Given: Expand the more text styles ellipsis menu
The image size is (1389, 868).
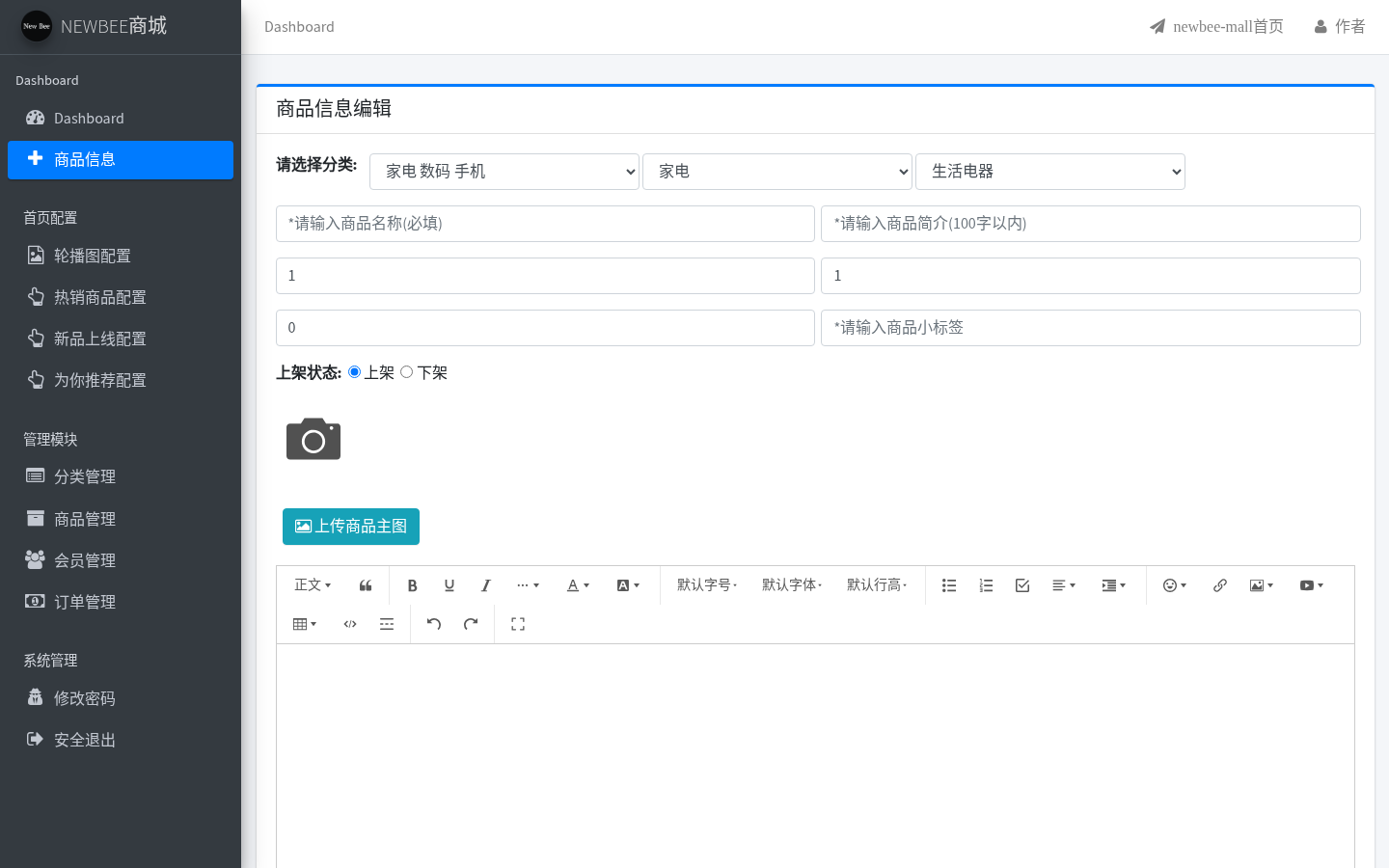Looking at the screenshot, I should (528, 585).
